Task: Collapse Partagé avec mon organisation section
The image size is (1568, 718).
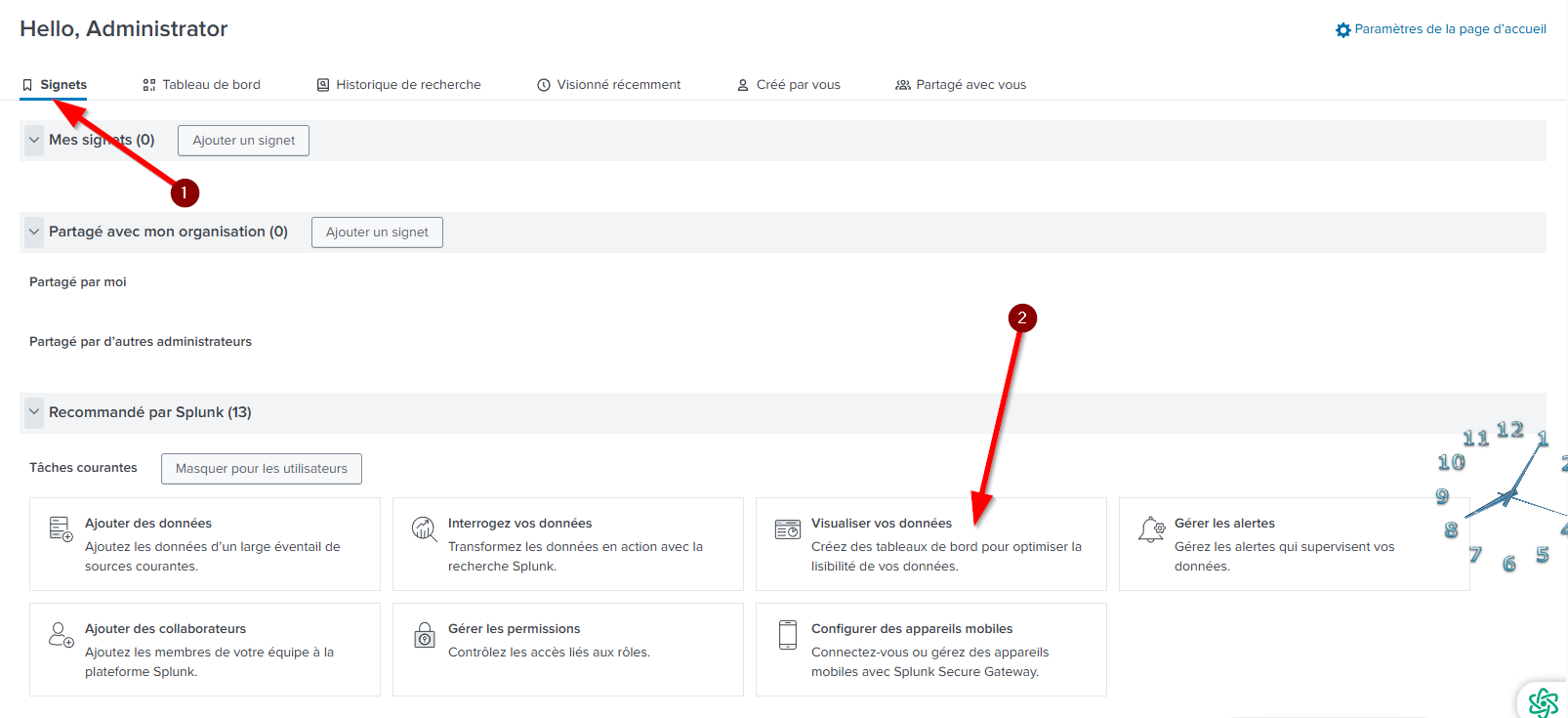Action: (x=34, y=232)
